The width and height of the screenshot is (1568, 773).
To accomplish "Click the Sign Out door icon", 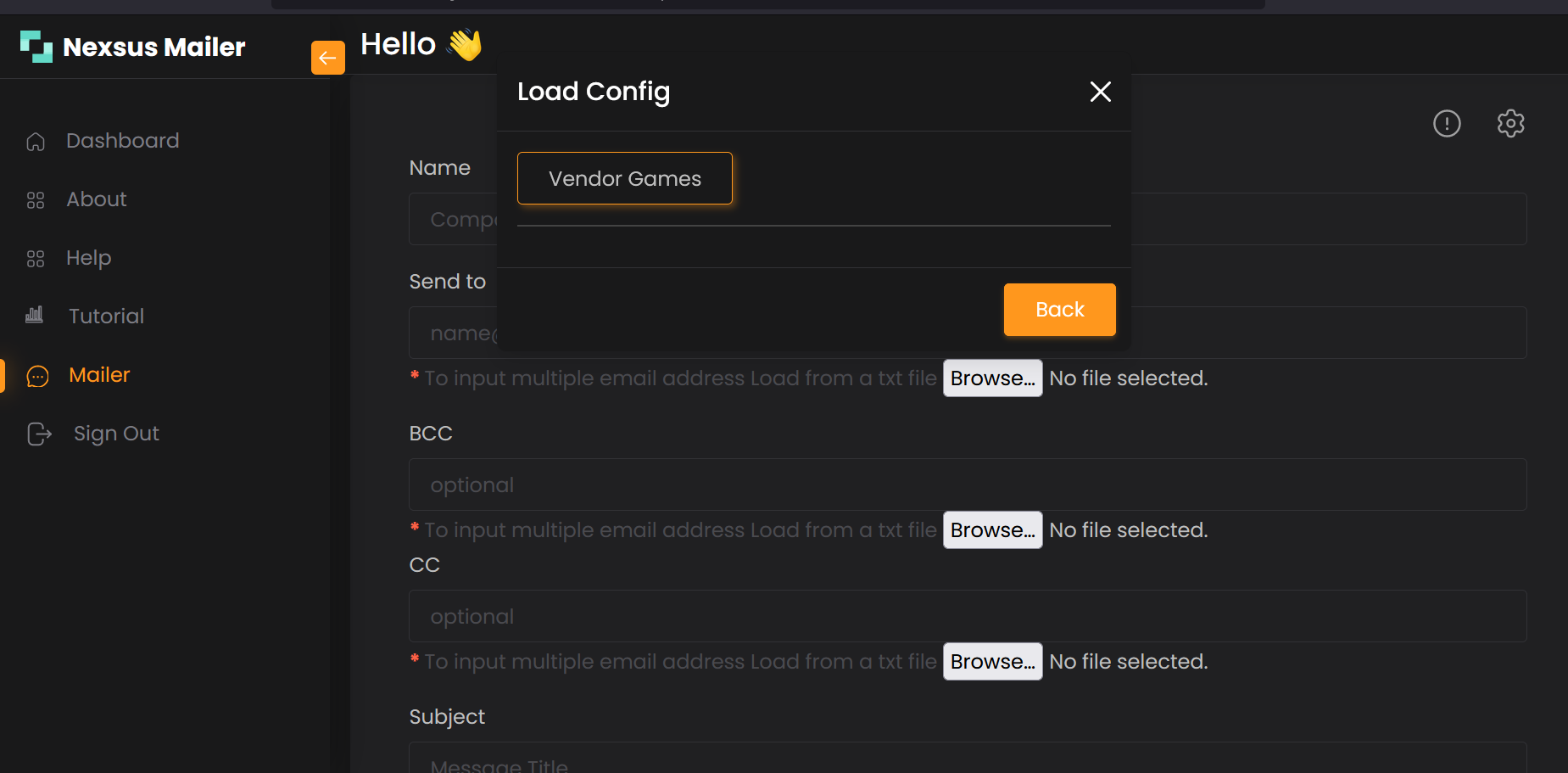I will [x=39, y=434].
